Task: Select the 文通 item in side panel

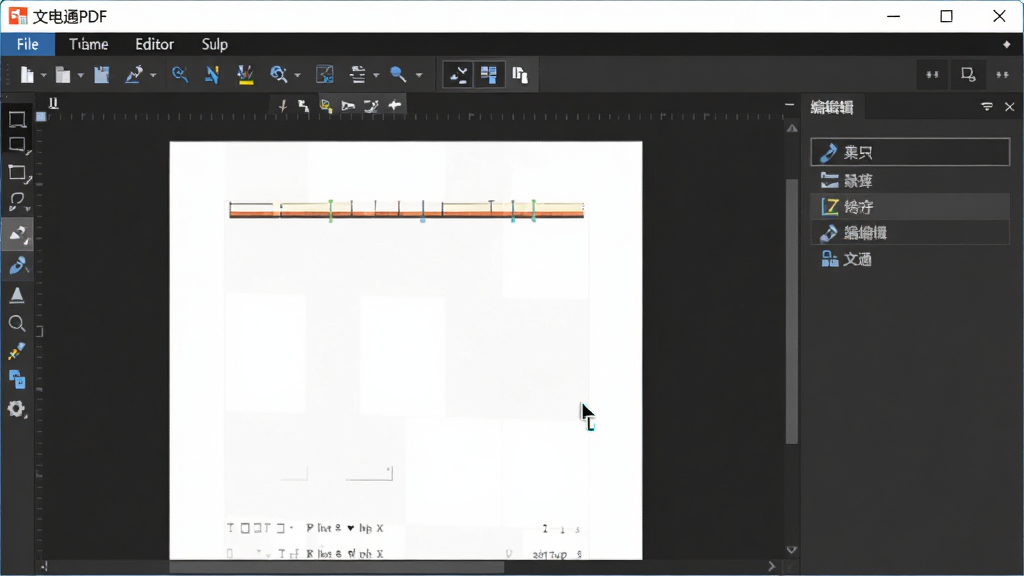Action: [x=910, y=259]
